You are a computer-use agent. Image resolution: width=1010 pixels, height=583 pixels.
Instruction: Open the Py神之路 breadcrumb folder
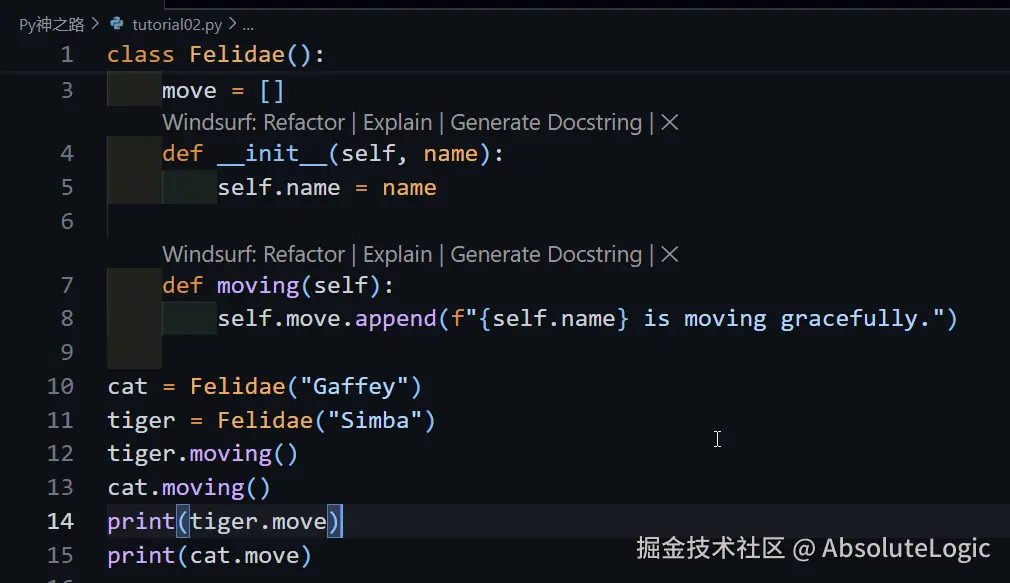coord(52,24)
